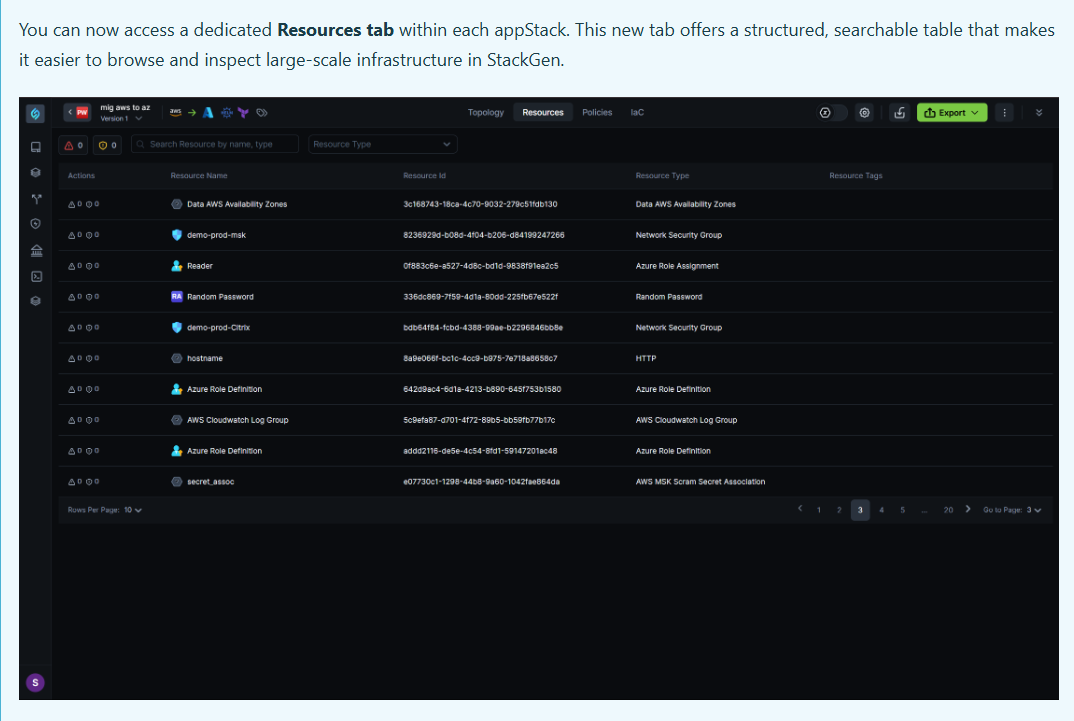
Task: Click the back arrow PW project button
Action: pos(77,112)
